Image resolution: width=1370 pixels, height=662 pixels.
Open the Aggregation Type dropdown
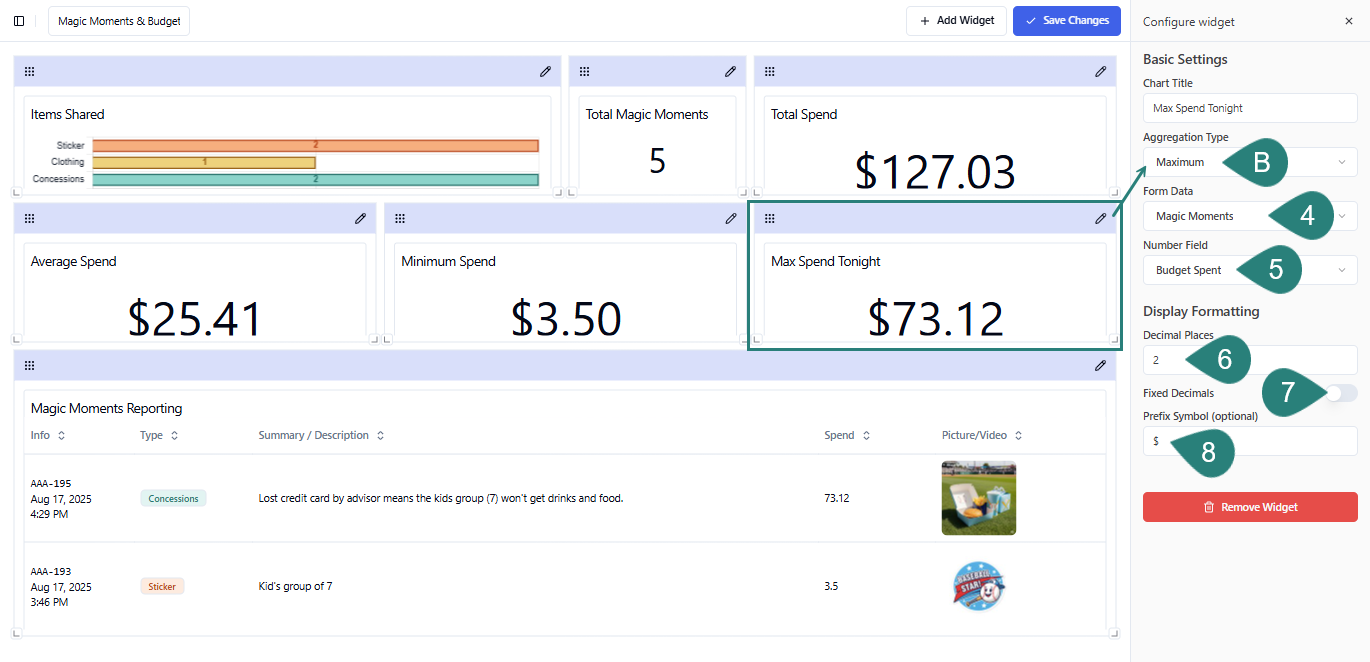(x=1340, y=162)
